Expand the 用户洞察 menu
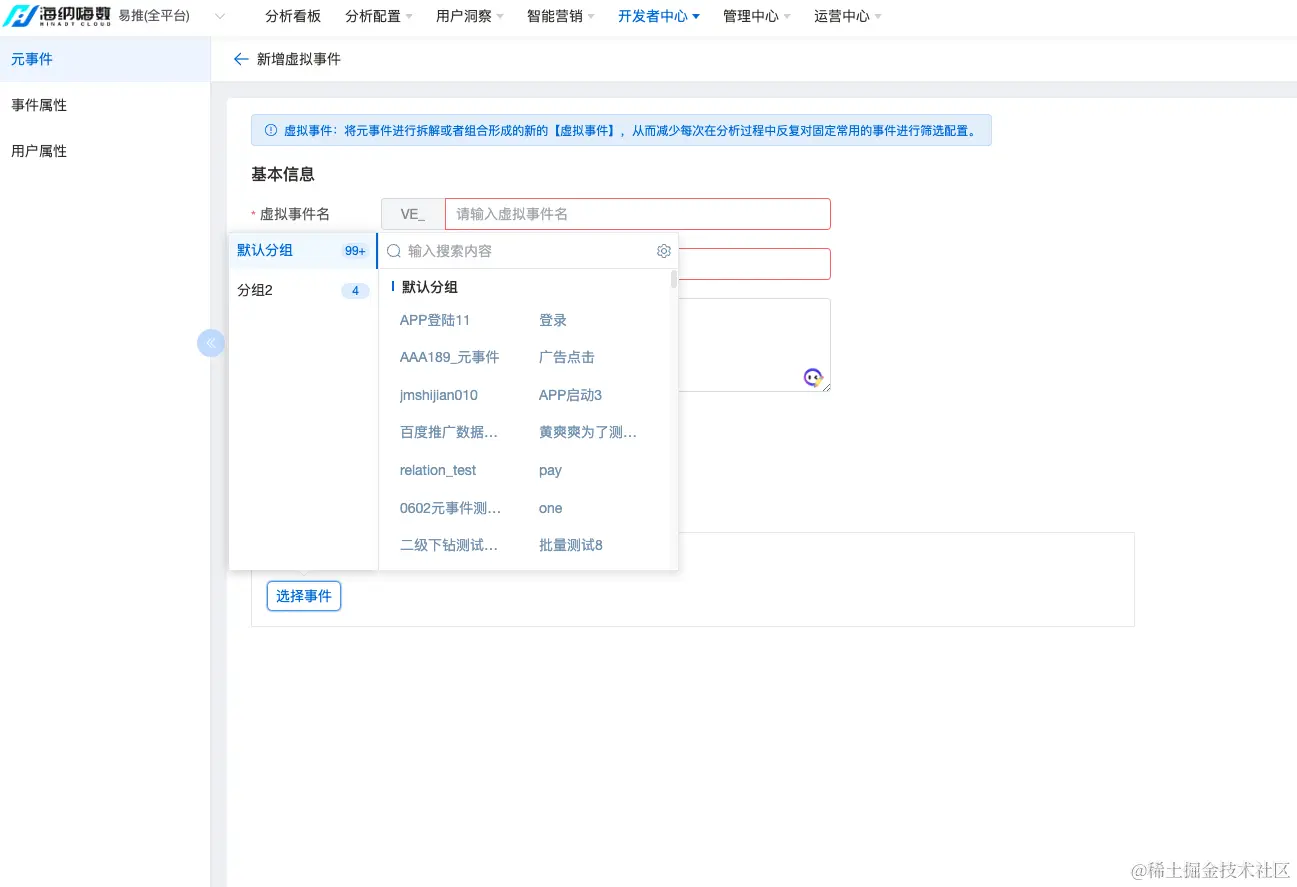 (469, 16)
